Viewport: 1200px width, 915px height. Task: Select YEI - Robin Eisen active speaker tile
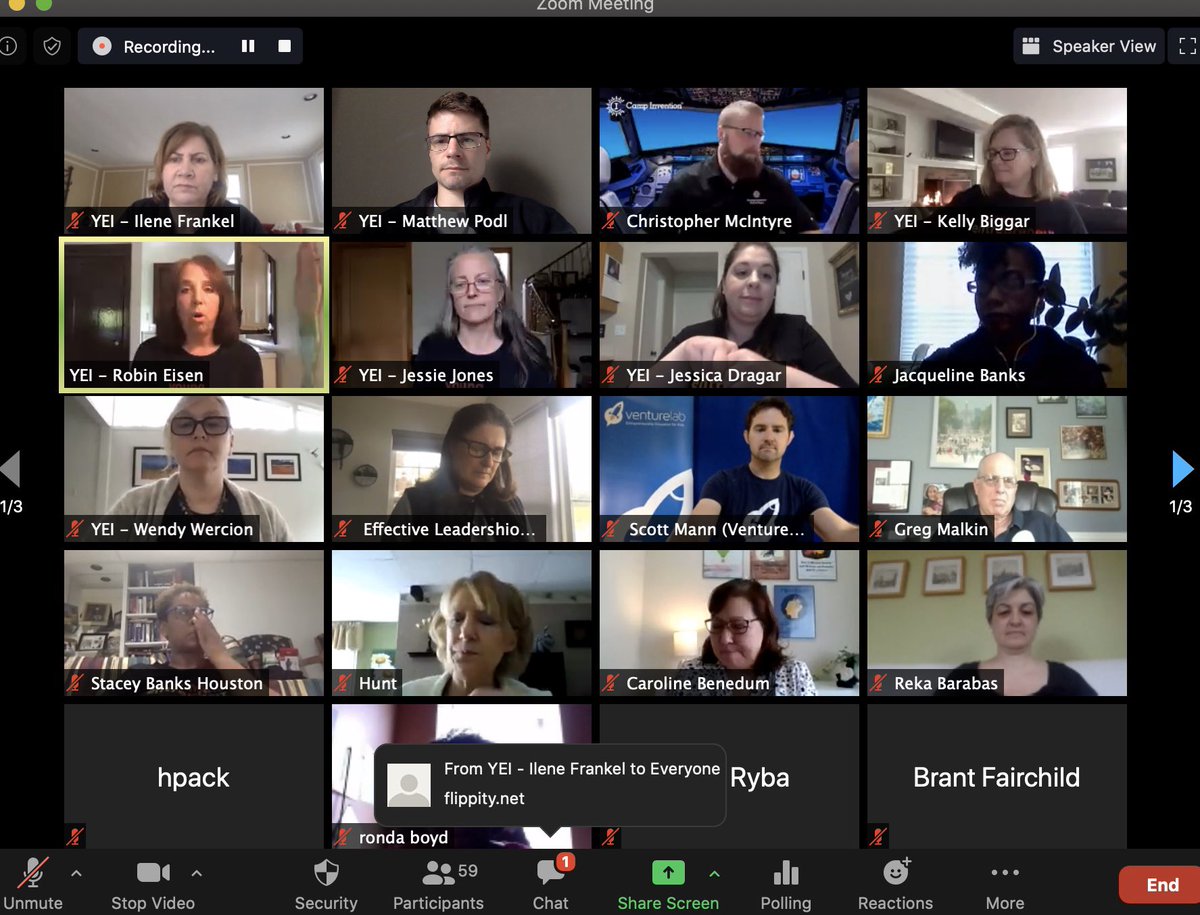pos(194,315)
